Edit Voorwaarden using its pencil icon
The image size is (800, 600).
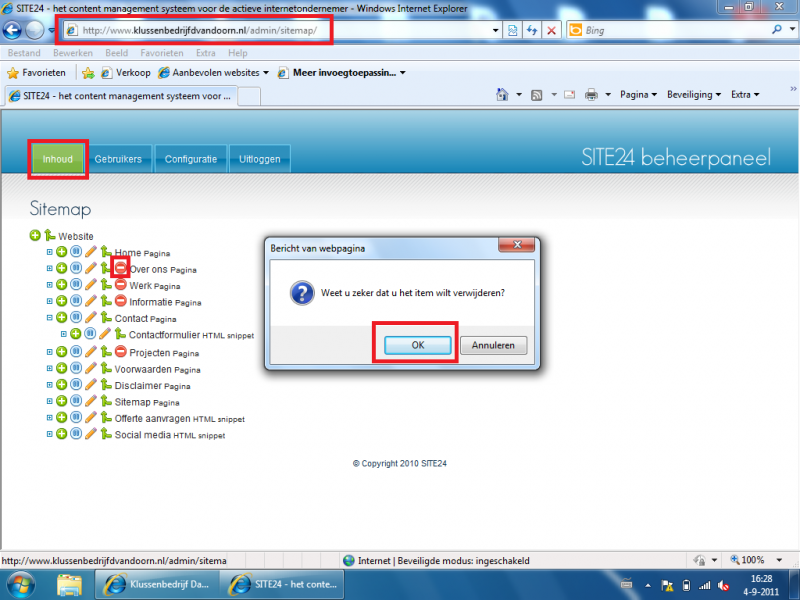pos(91,368)
